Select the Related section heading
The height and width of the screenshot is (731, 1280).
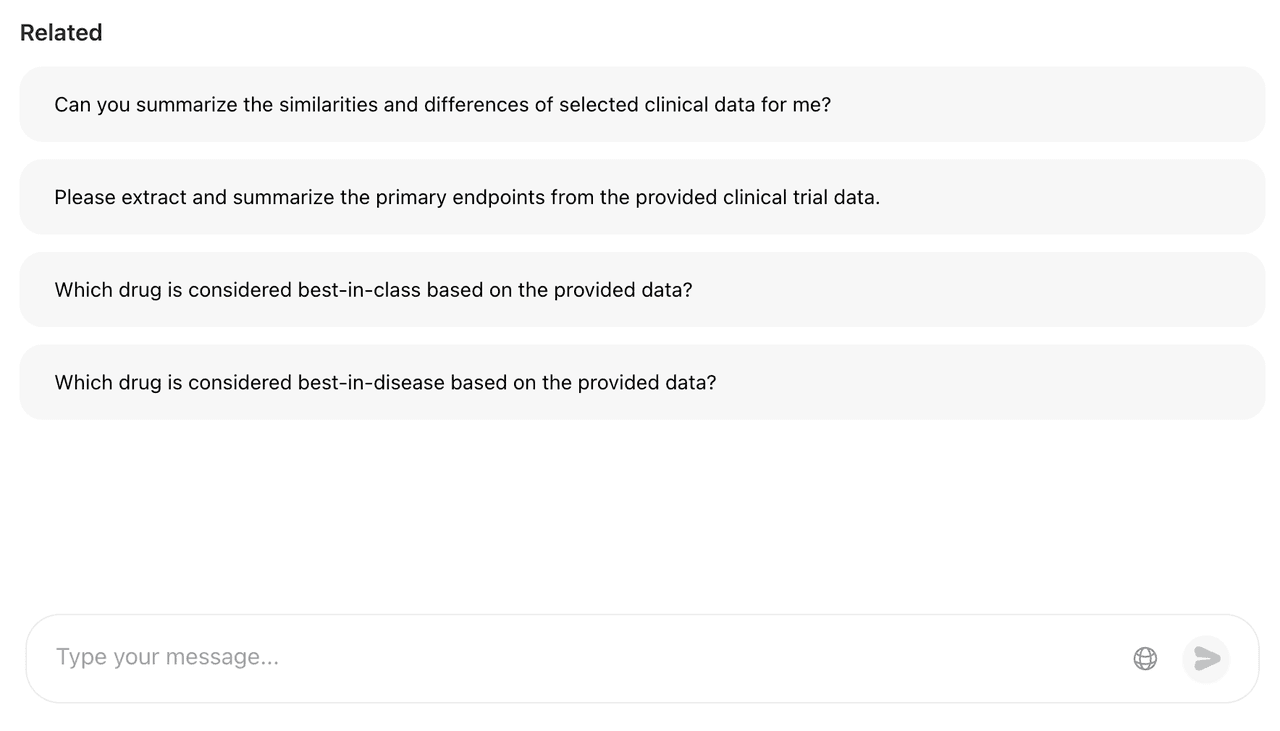click(61, 32)
